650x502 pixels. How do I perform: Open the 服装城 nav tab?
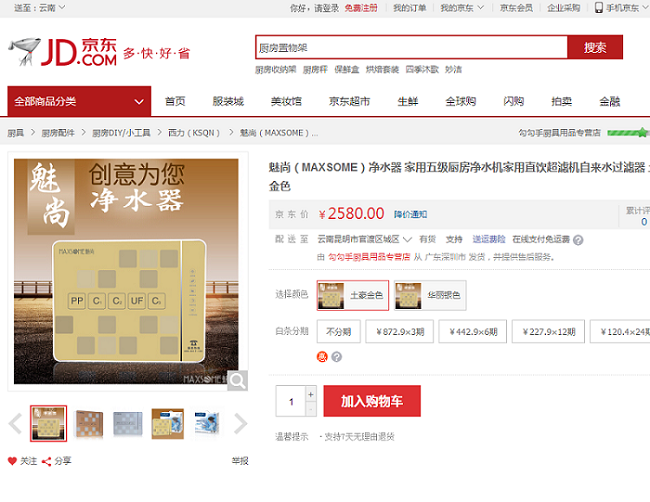tap(228, 101)
